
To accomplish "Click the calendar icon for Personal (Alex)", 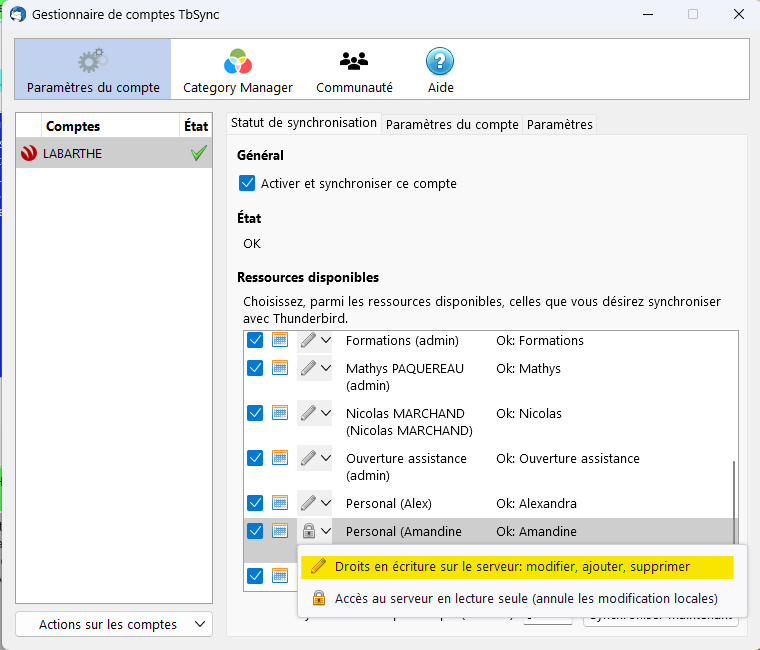I will 280,503.
